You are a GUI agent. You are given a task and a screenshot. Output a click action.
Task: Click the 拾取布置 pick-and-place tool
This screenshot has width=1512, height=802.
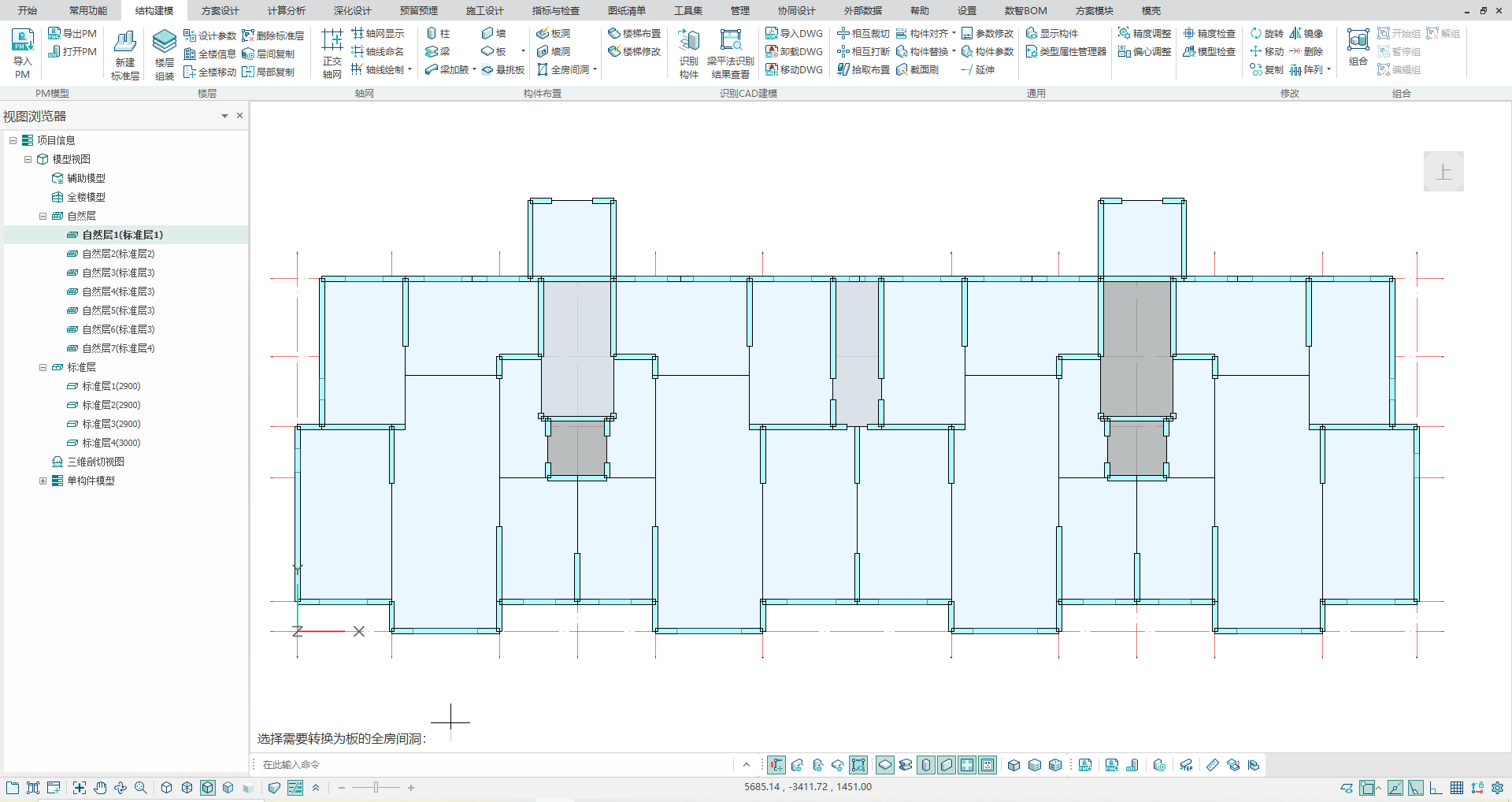click(863, 69)
